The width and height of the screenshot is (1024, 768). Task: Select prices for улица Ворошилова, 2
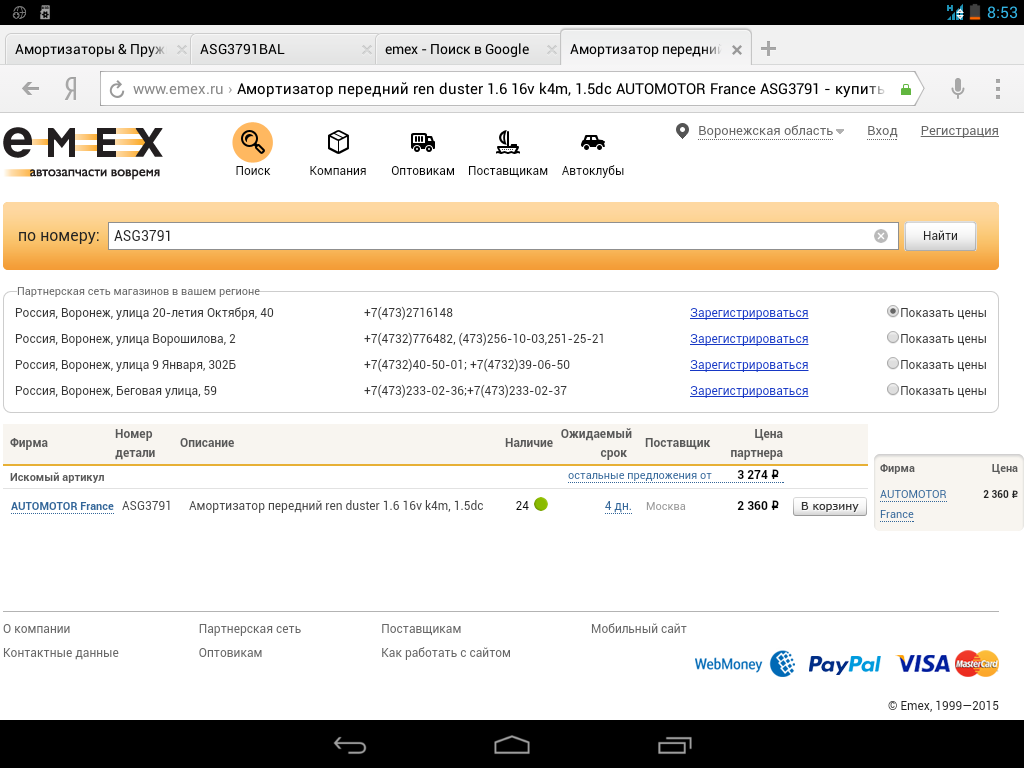pos(893,338)
